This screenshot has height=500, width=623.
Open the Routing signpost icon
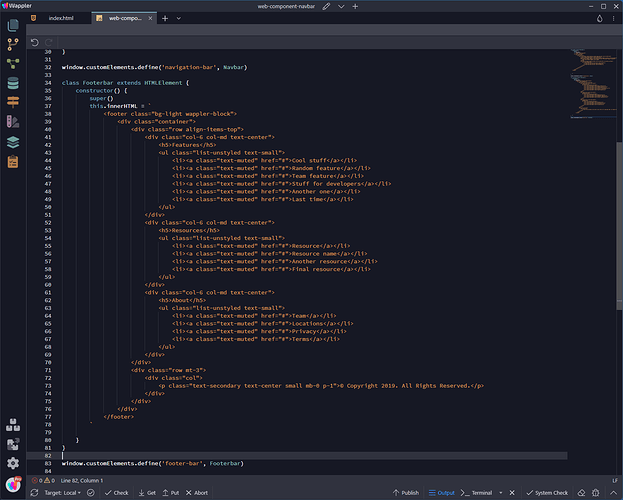coord(13,102)
